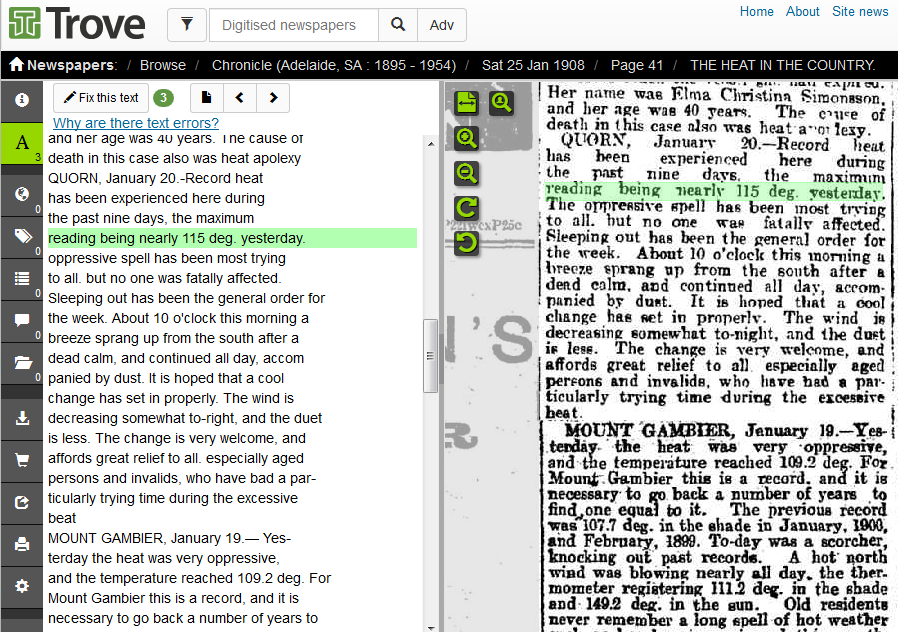Open the tags sidebar panel
The height and width of the screenshot is (632, 898).
point(22,236)
